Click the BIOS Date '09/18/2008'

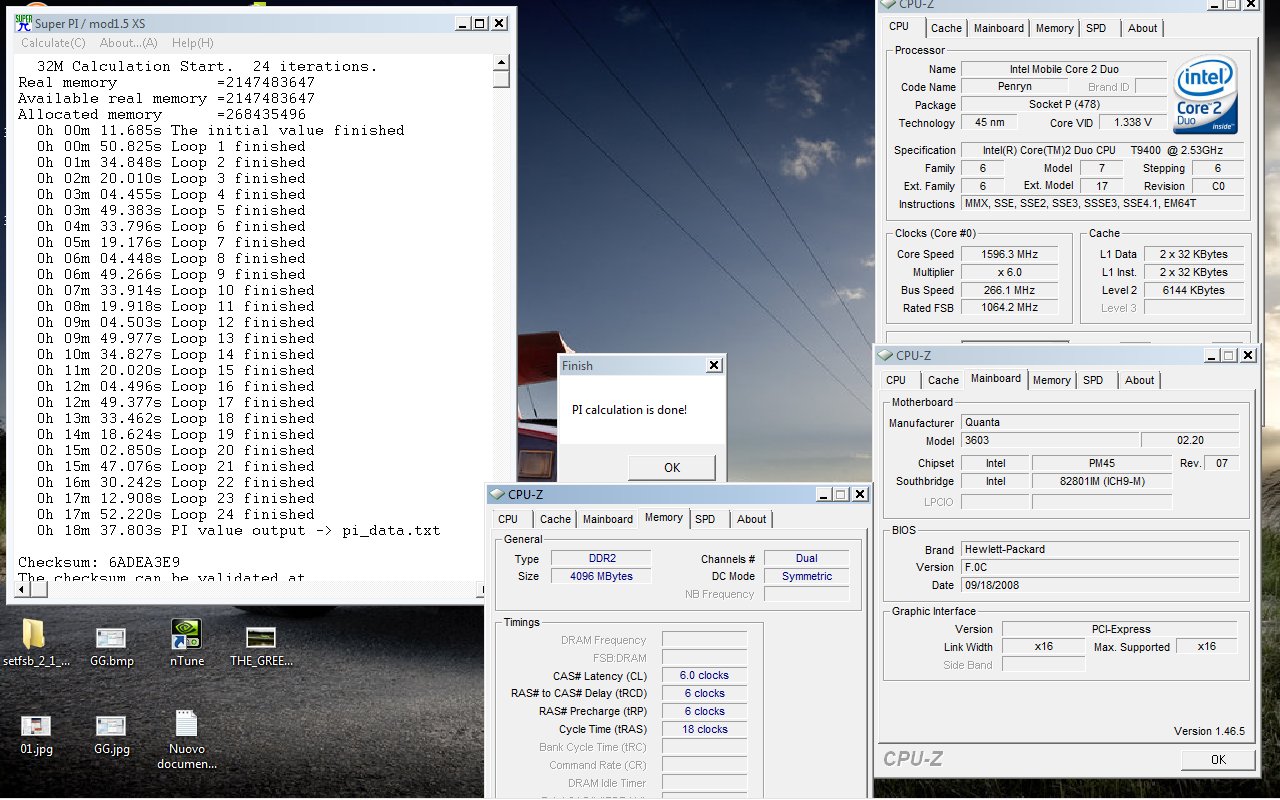click(1100, 585)
